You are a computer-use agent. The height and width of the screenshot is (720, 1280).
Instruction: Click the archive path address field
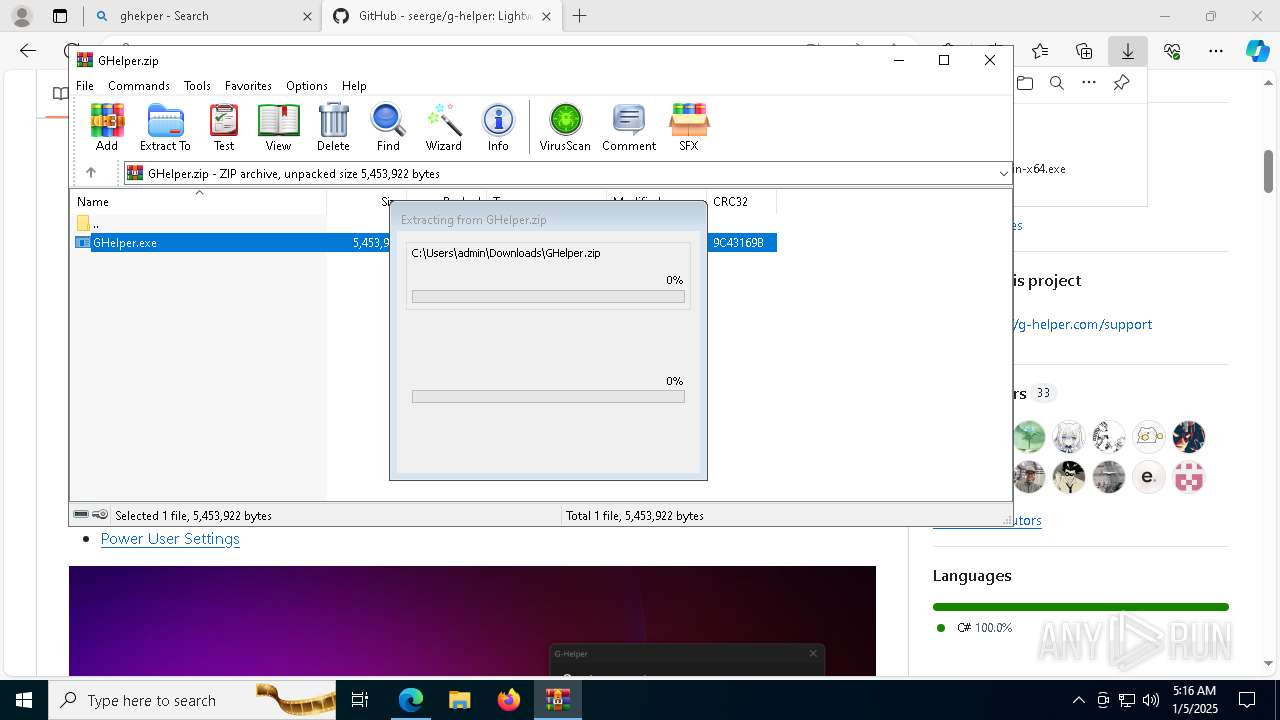point(568,173)
